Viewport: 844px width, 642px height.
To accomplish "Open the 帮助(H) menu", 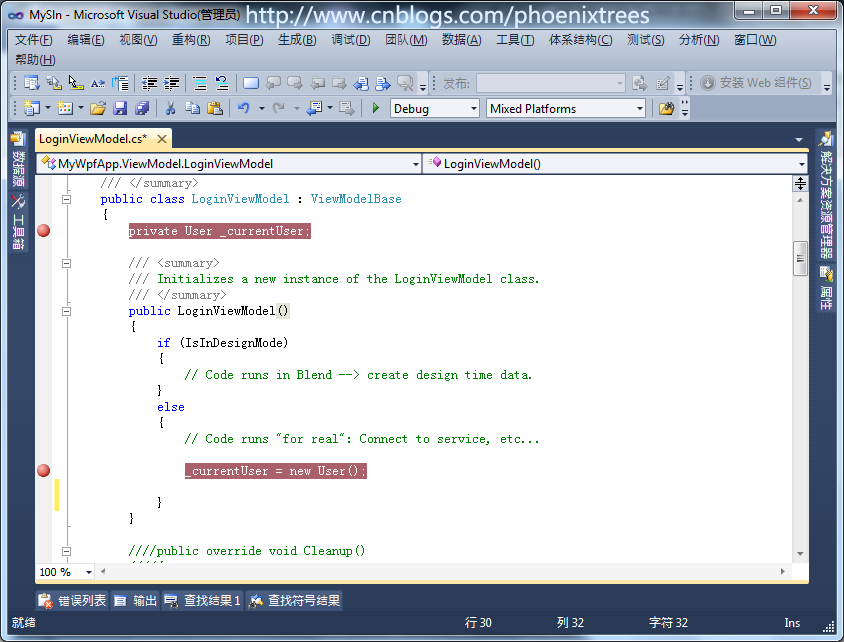I will (35, 60).
